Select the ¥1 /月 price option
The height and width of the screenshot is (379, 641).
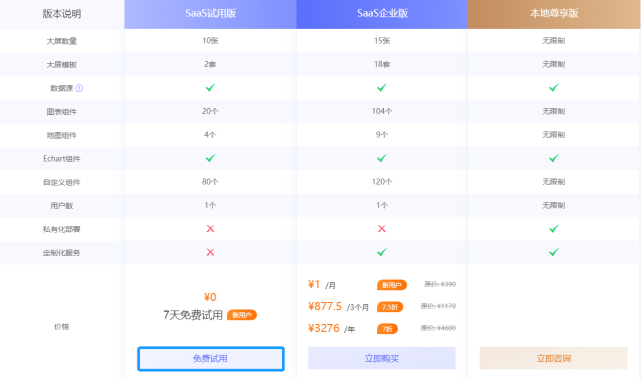click(x=322, y=285)
